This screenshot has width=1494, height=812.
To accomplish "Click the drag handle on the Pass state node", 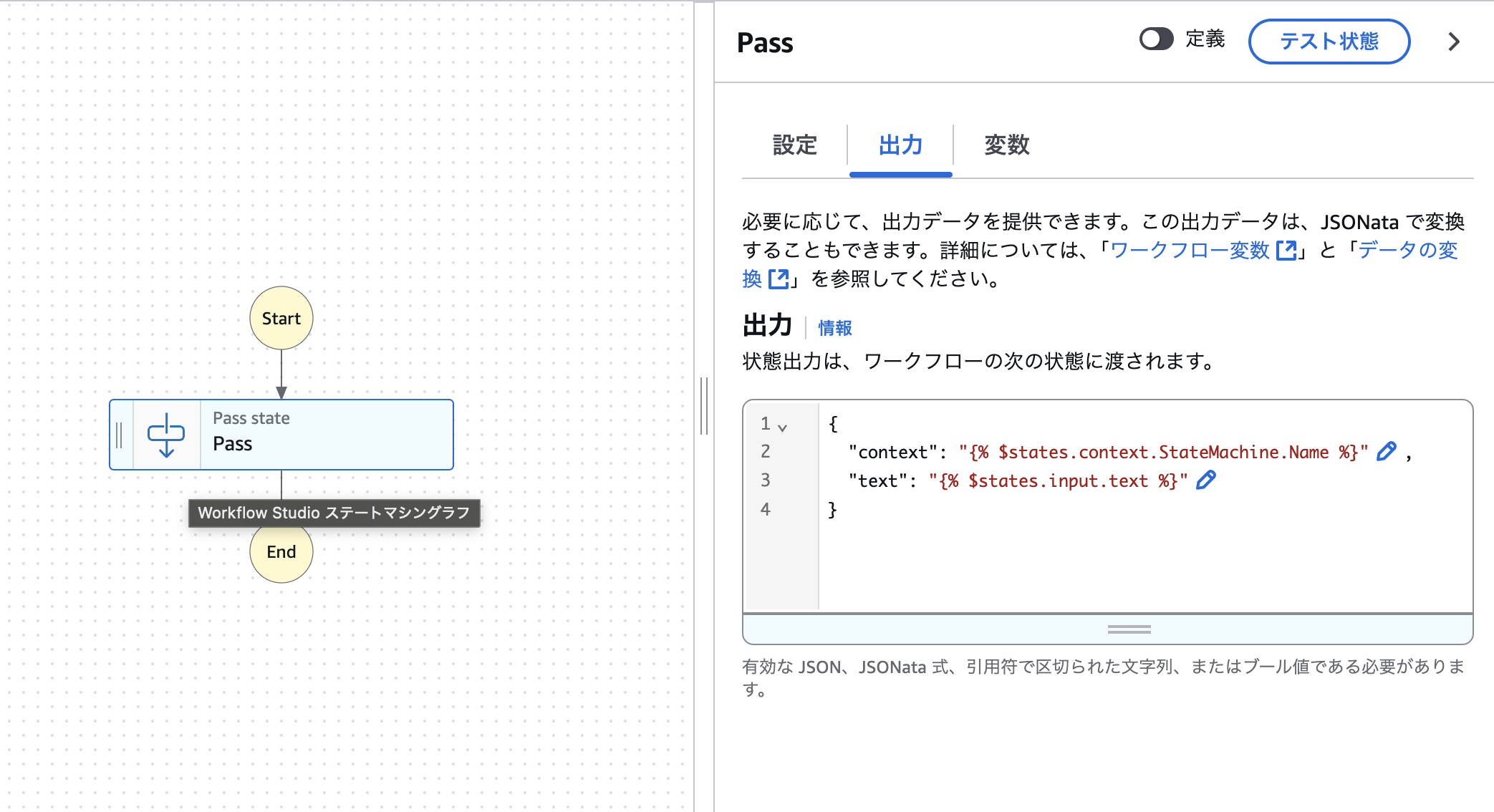I will pos(120,434).
